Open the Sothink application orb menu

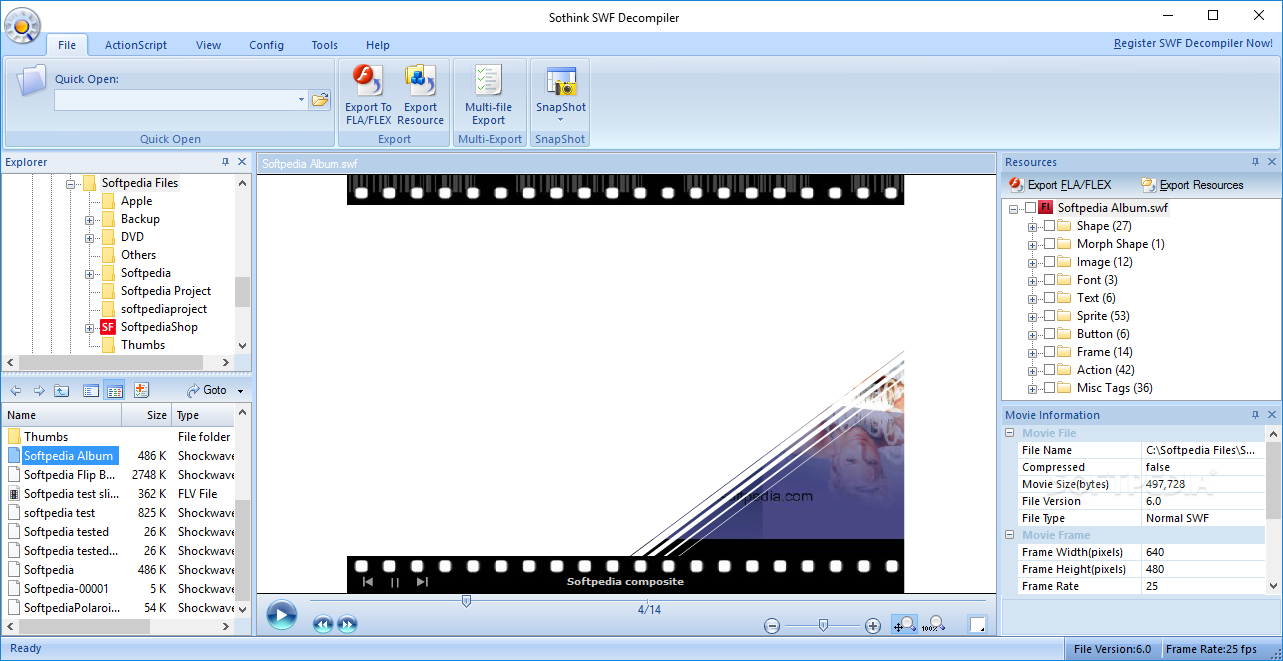[x=22, y=26]
